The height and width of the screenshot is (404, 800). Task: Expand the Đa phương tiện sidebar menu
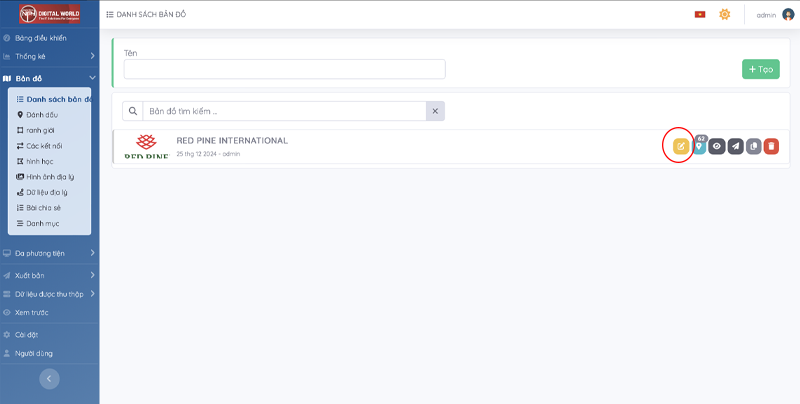point(92,253)
